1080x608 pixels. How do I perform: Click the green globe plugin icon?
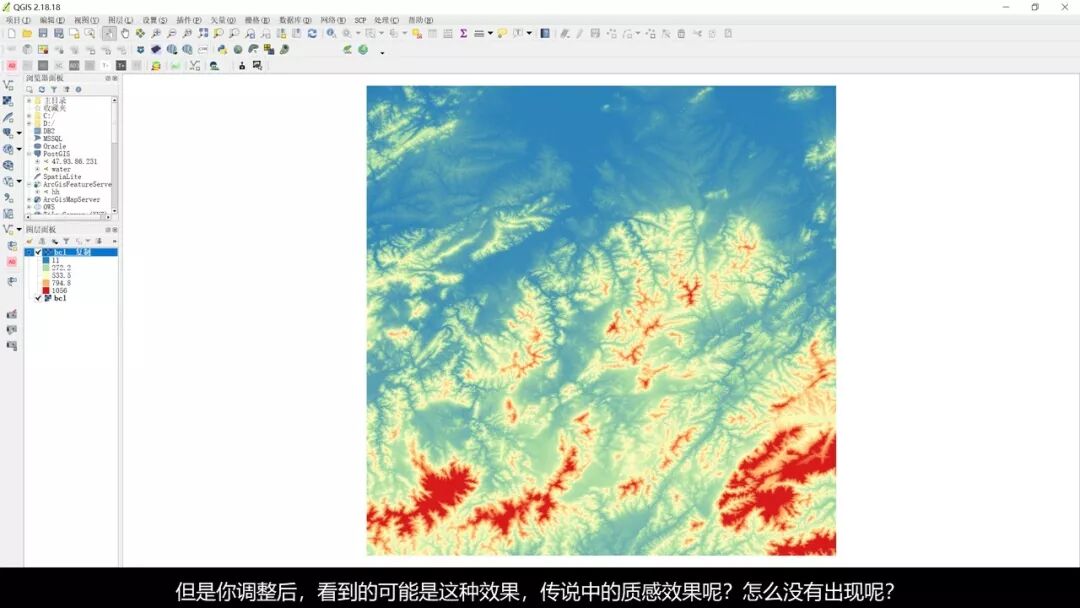tap(362, 50)
